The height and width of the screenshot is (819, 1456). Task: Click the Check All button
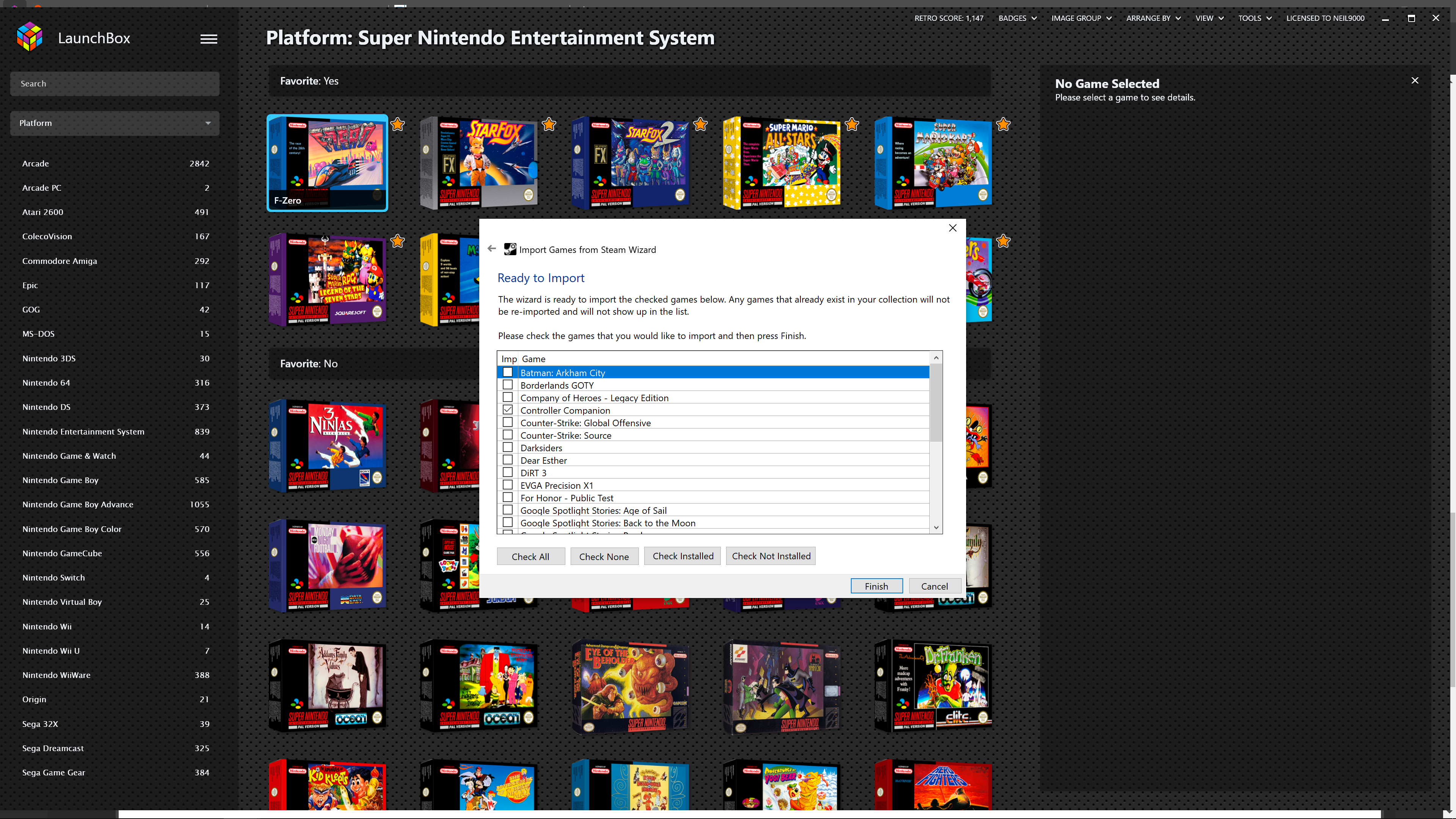click(x=531, y=556)
